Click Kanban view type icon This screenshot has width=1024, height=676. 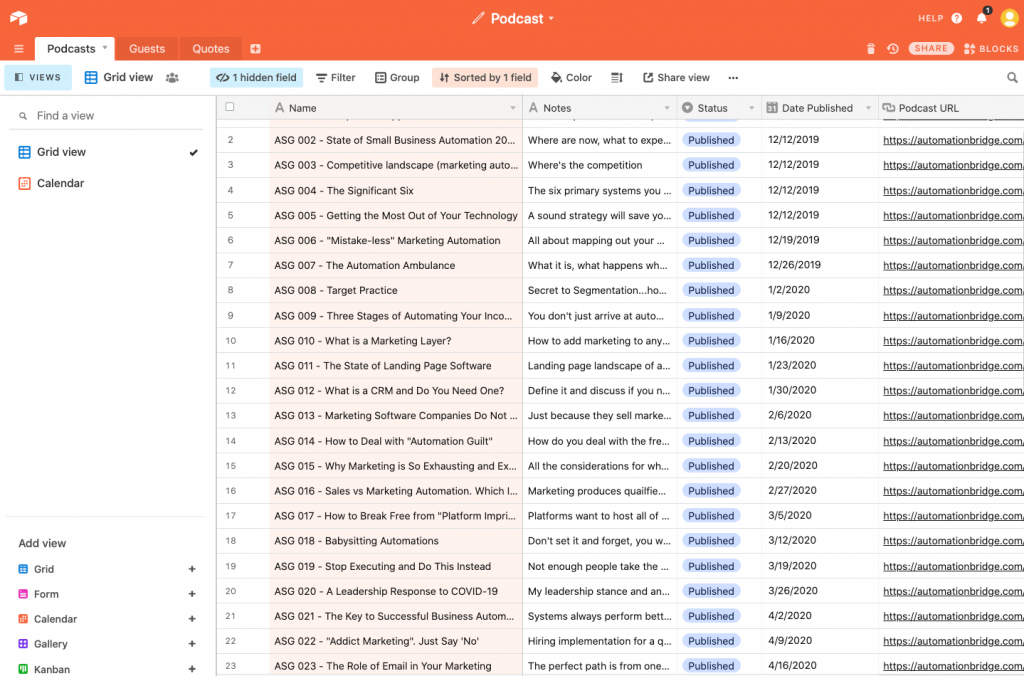pyautogui.click(x=23, y=669)
